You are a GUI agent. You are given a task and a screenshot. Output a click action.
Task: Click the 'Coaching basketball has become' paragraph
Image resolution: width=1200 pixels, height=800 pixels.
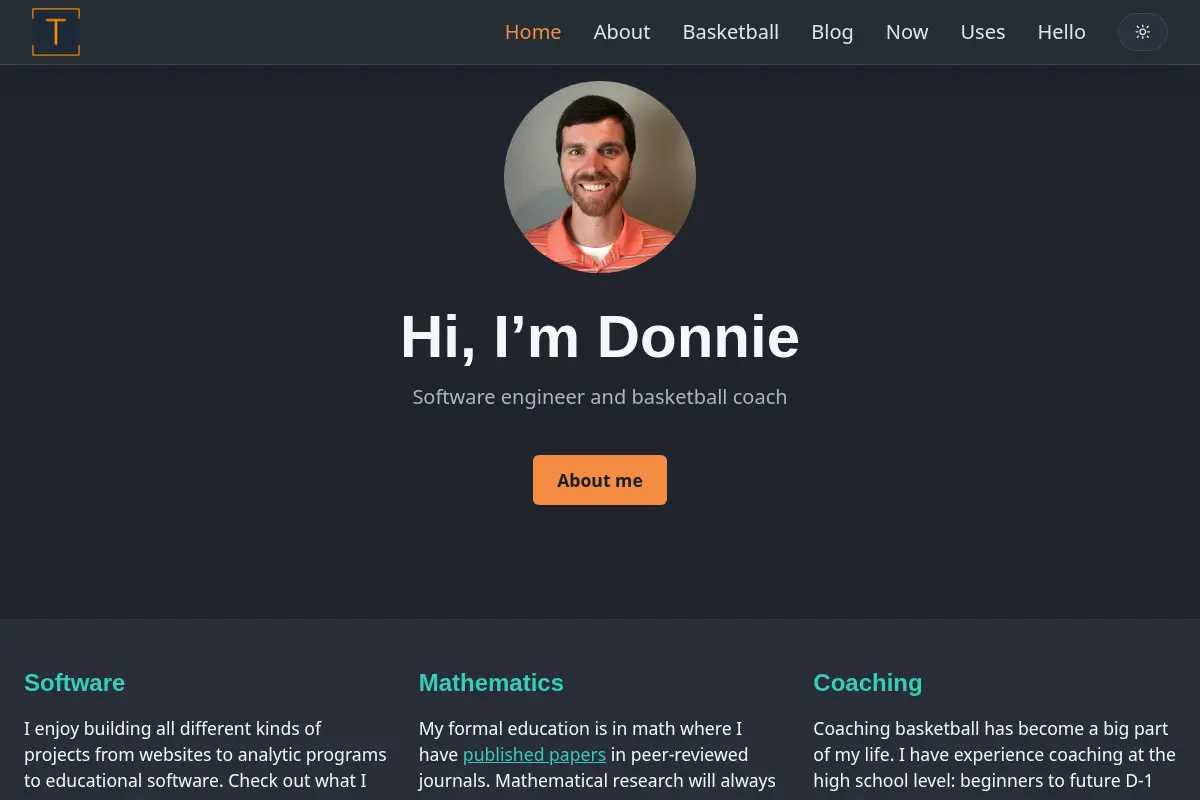click(994, 758)
